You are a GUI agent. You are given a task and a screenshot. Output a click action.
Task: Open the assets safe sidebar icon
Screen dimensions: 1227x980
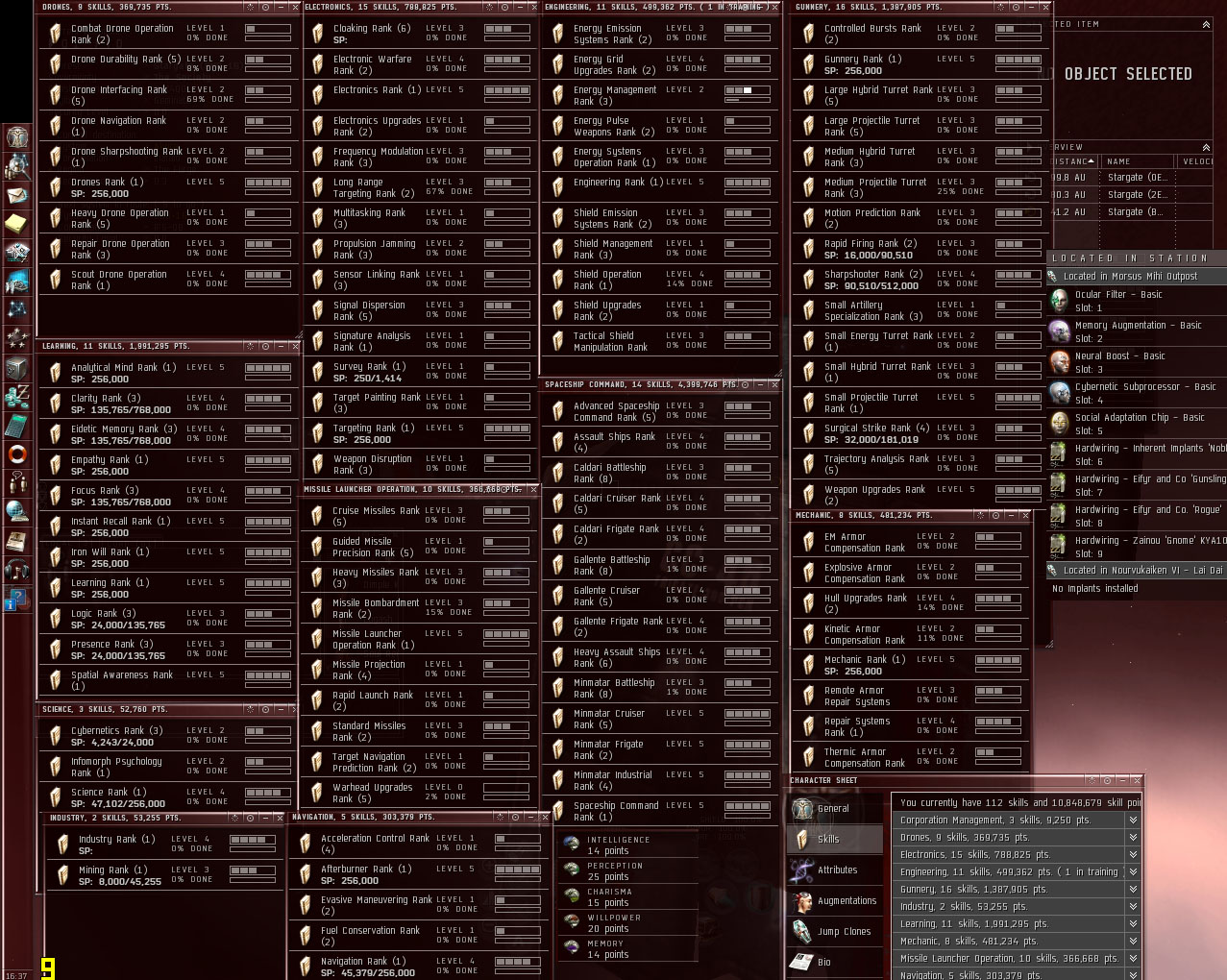click(x=17, y=368)
